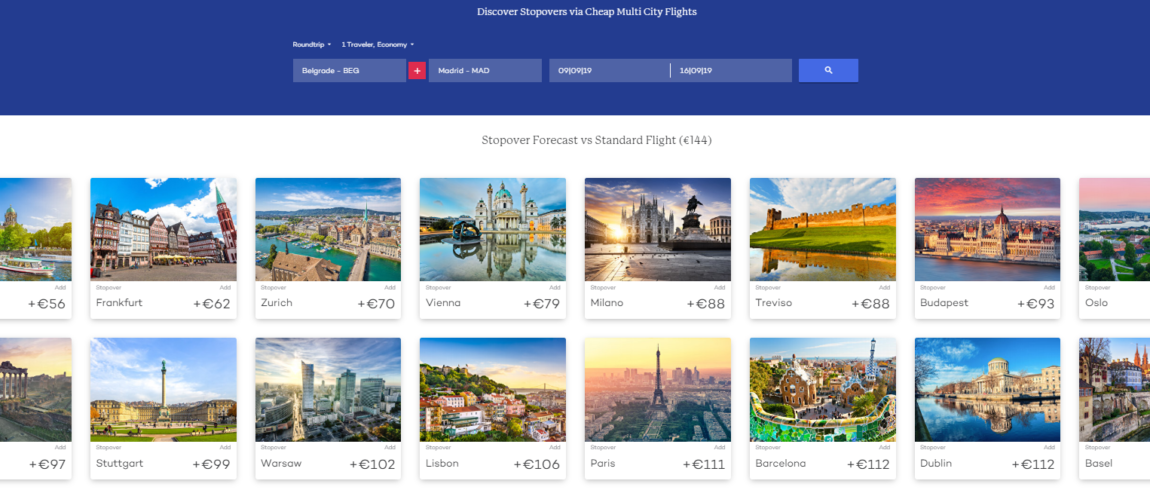Click Add on the Stuttgart card
Screen dimensions: 1150x490
pos(225,447)
